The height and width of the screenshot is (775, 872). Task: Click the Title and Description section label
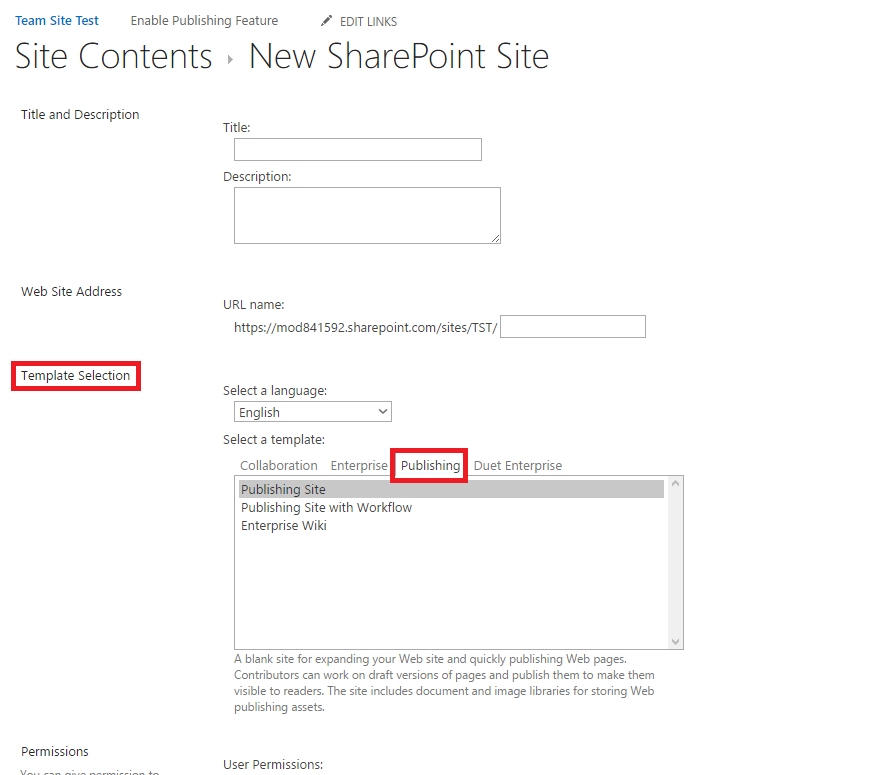tap(80, 115)
